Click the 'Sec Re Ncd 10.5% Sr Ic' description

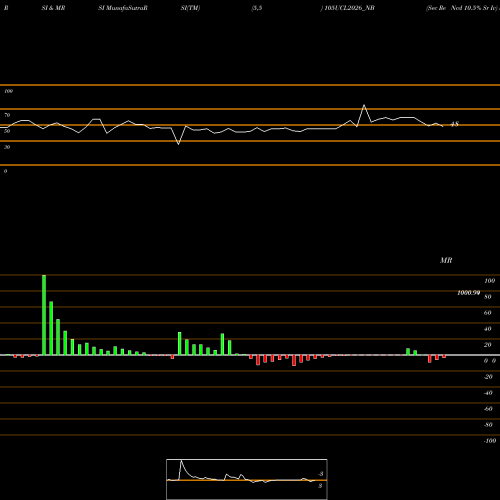click(x=462, y=8)
